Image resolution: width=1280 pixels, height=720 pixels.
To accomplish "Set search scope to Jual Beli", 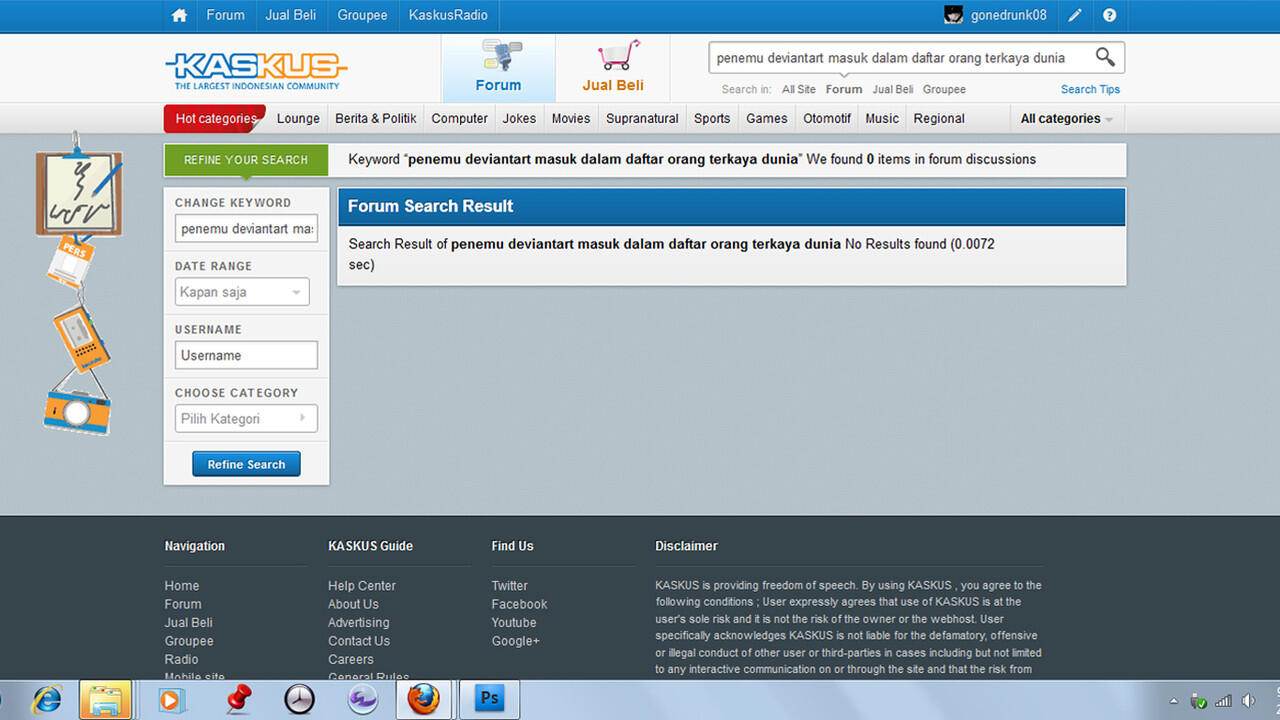I will 892,89.
